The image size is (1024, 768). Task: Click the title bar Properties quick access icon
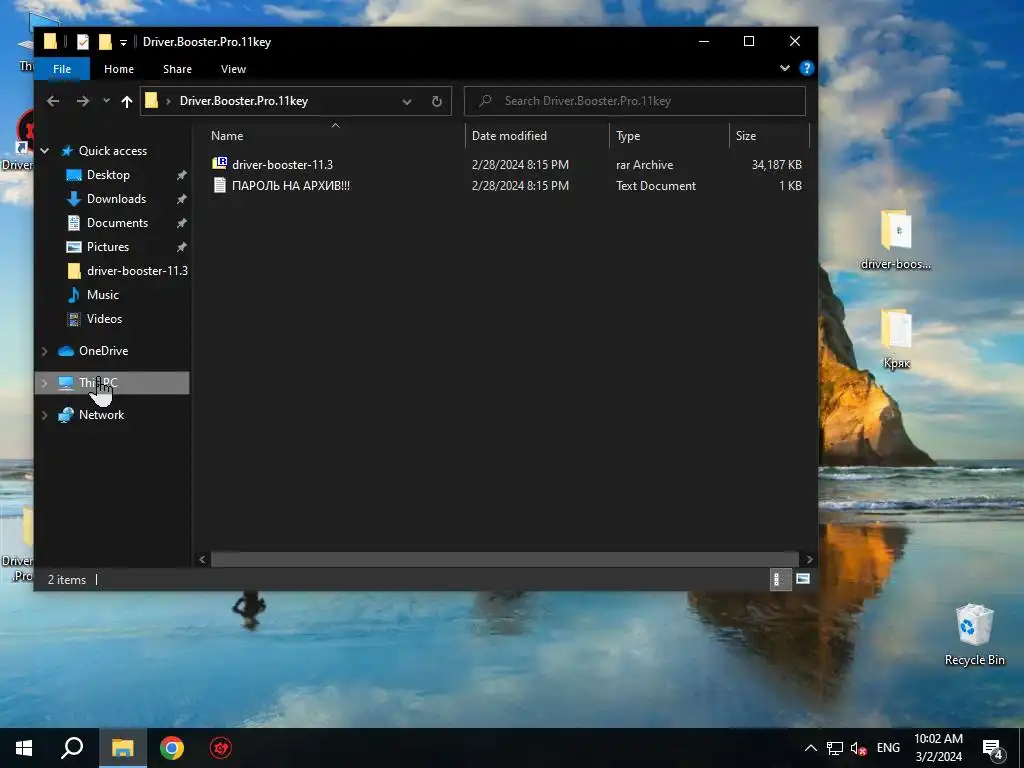click(x=82, y=42)
